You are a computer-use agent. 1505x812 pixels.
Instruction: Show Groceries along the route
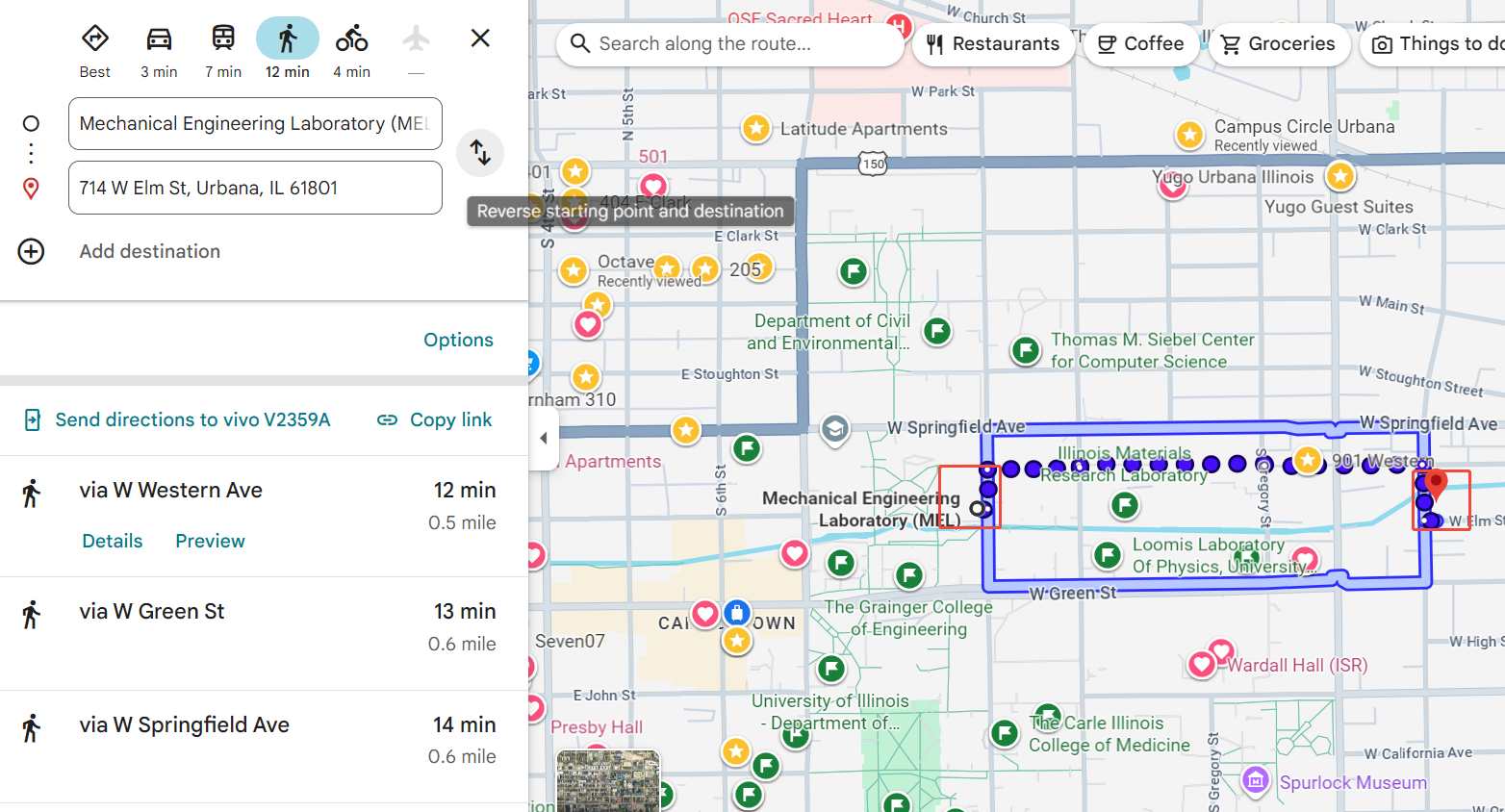coord(1279,44)
